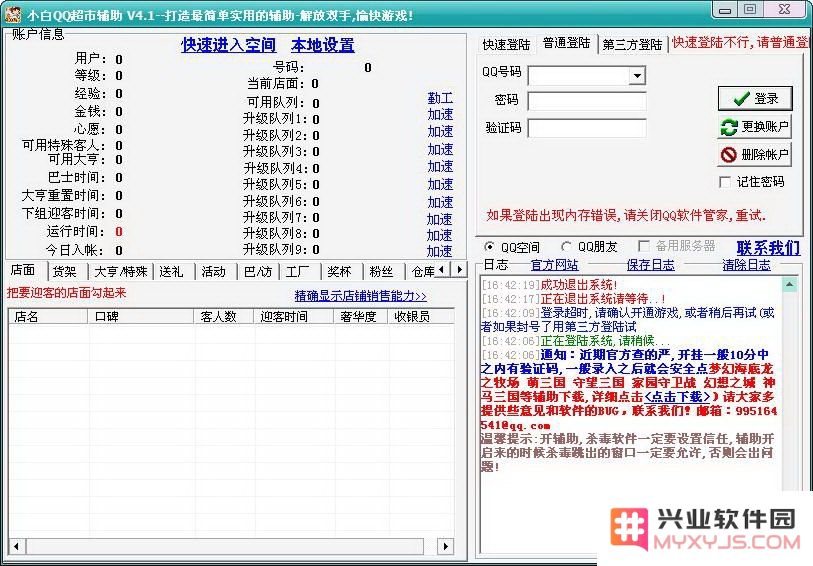813x566 pixels.
Task: Click 加速 next to 升级队列6
Action: pos(440,202)
